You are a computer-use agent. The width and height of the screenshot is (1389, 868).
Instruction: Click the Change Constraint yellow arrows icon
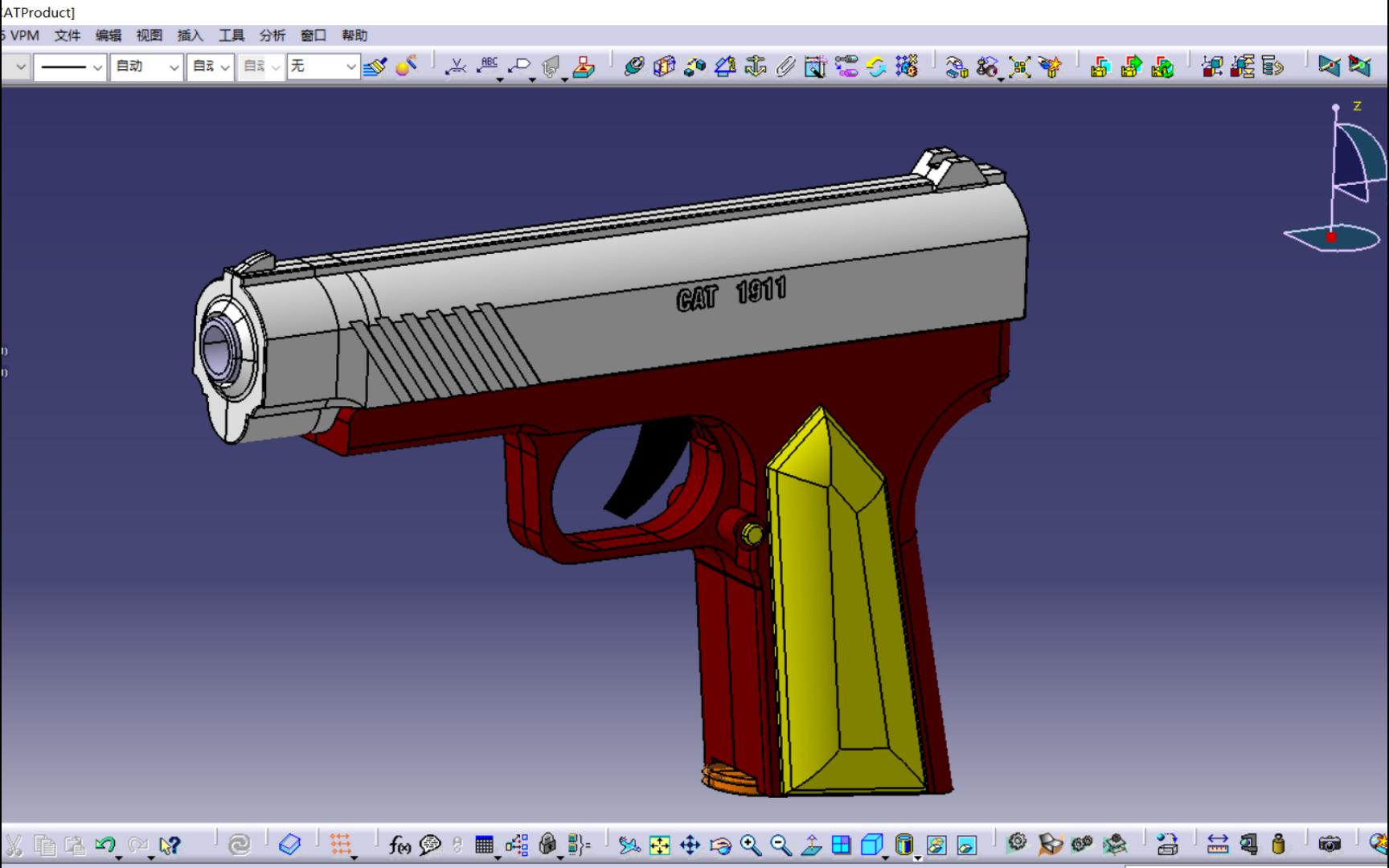tap(876, 67)
